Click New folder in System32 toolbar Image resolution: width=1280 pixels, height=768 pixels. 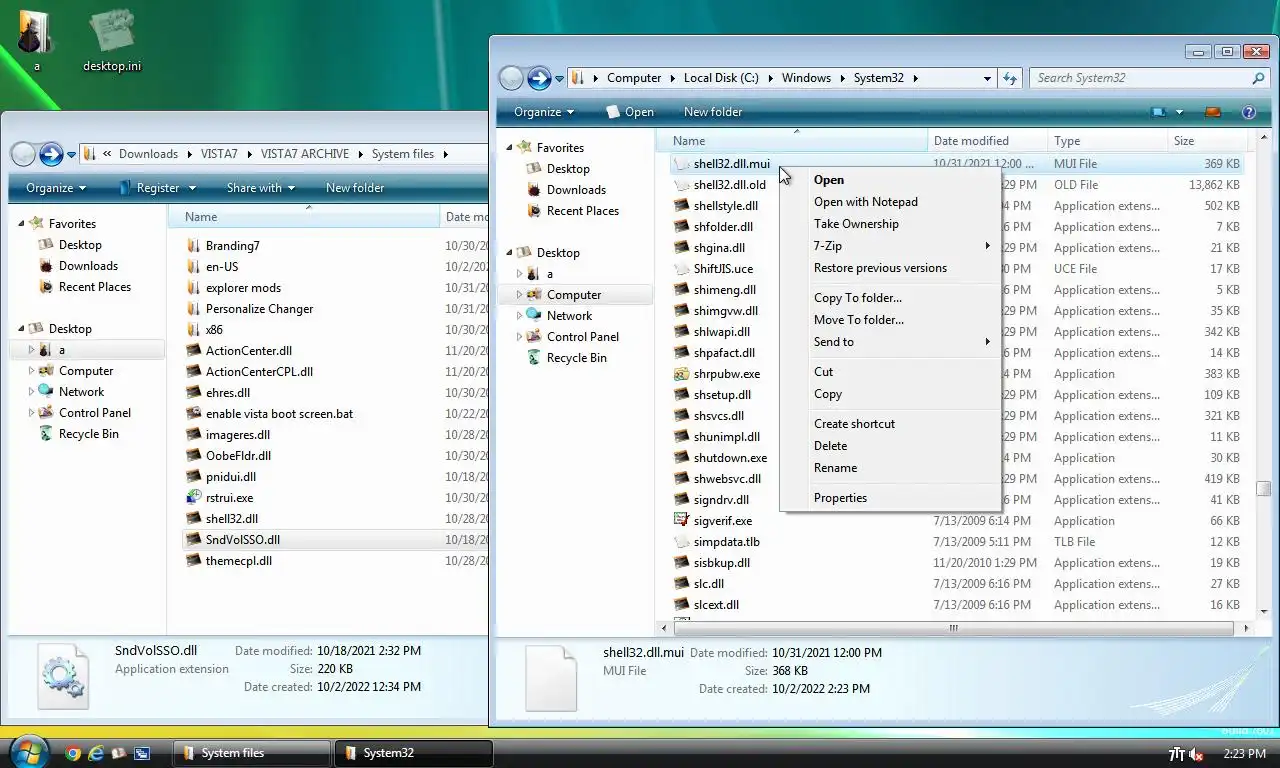[713, 112]
